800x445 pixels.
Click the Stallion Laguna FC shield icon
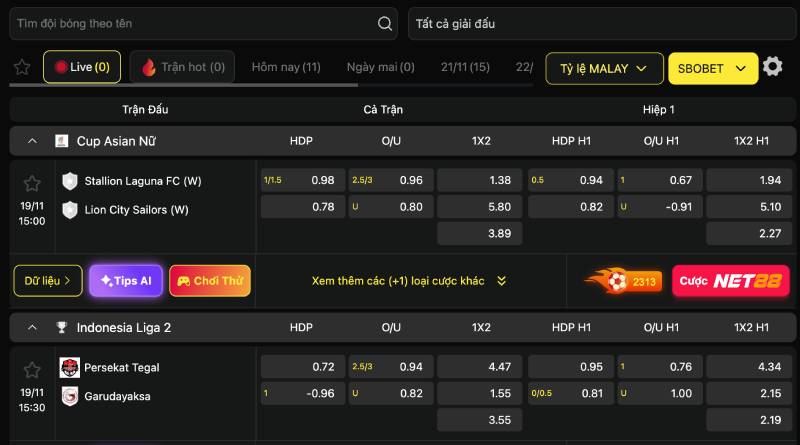coord(70,181)
